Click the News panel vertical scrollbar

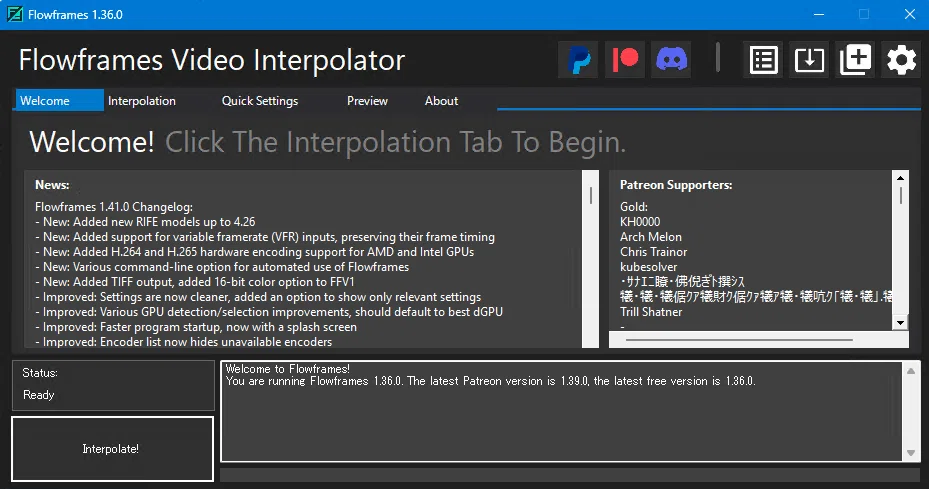(591, 259)
